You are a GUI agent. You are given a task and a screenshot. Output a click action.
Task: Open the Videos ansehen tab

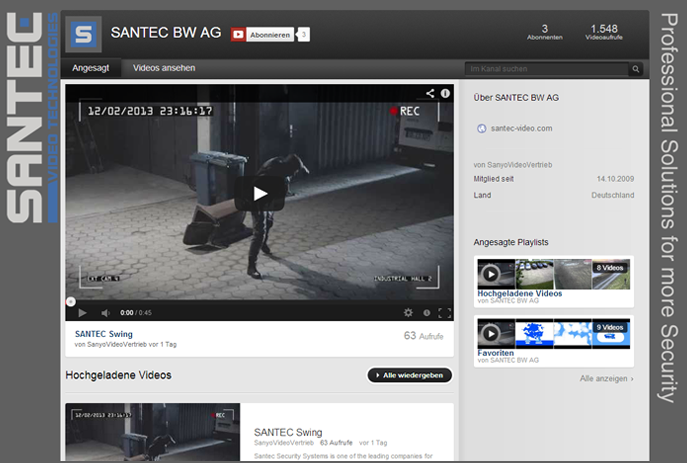164,68
